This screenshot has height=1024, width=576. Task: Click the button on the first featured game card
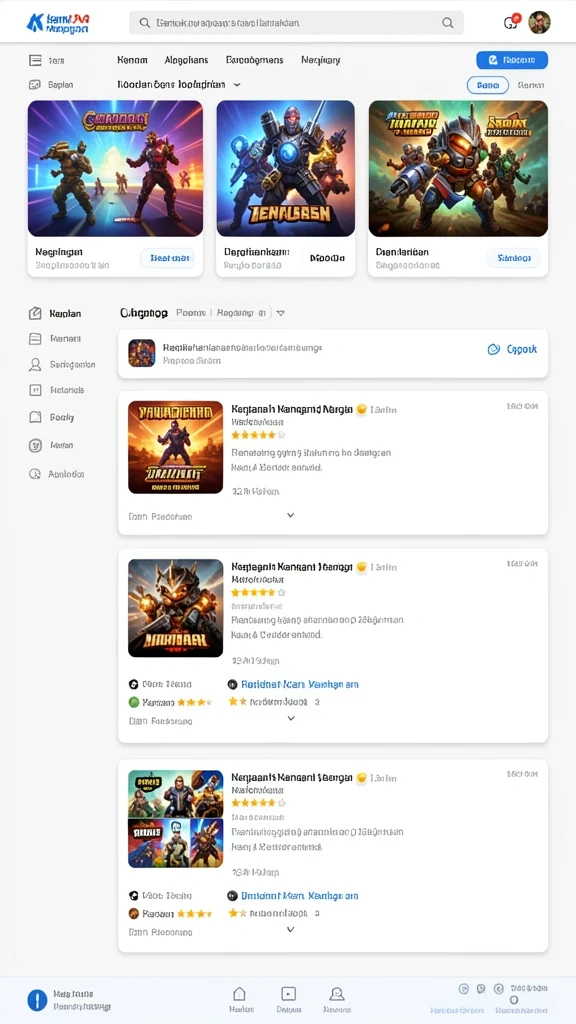coord(168,258)
